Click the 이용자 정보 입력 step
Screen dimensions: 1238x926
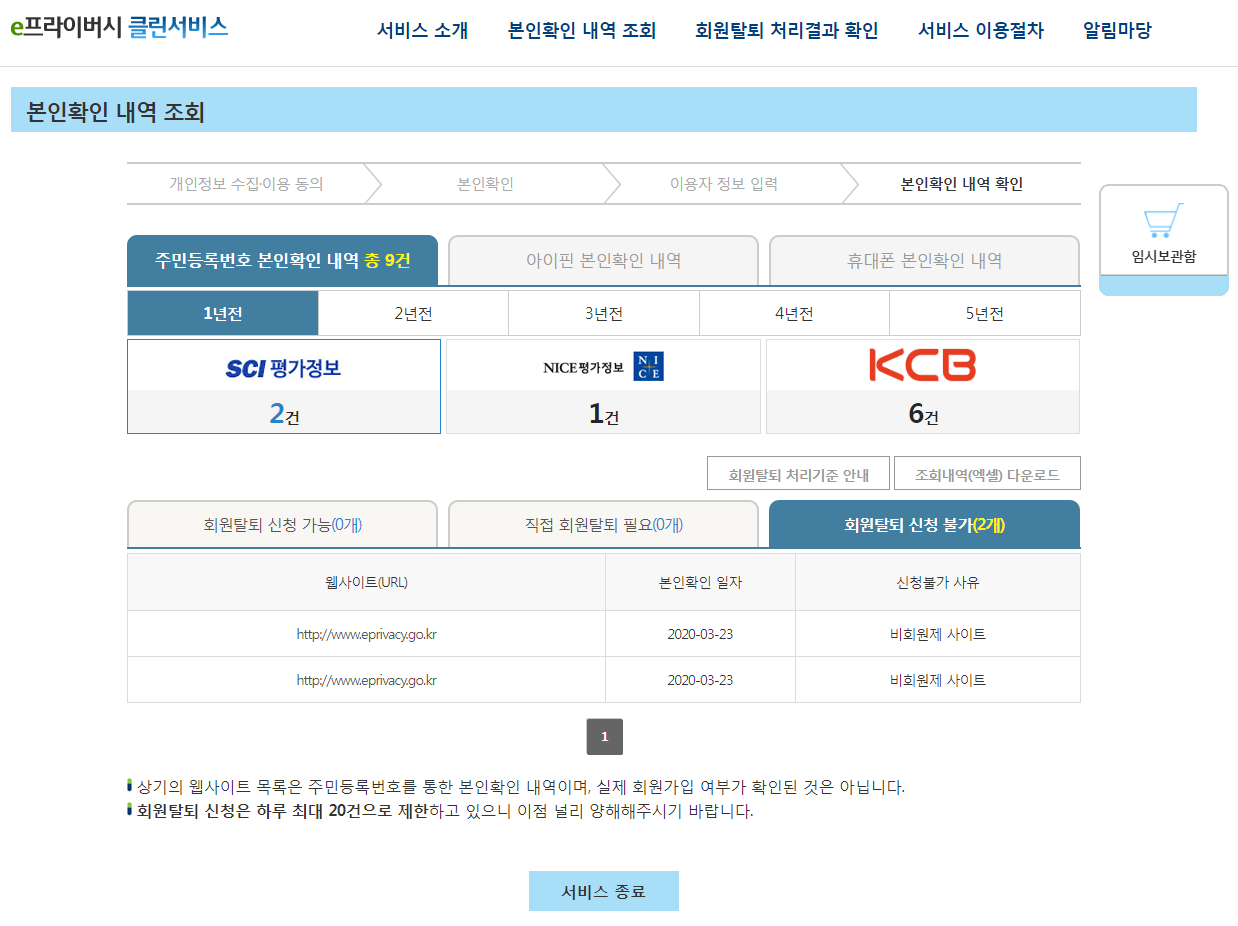coord(724,184)
